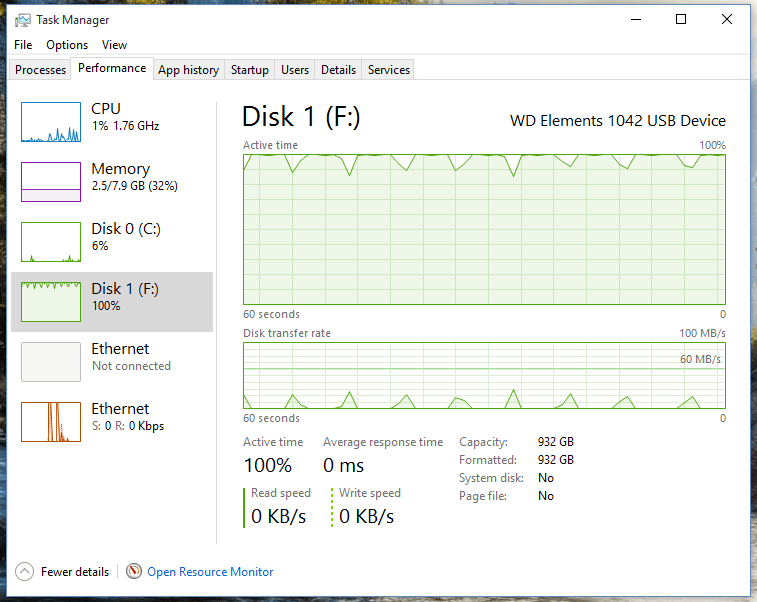Click the WD Elements 1042 USB Device text
Screen dimensions: 757x602
(618, 121)
